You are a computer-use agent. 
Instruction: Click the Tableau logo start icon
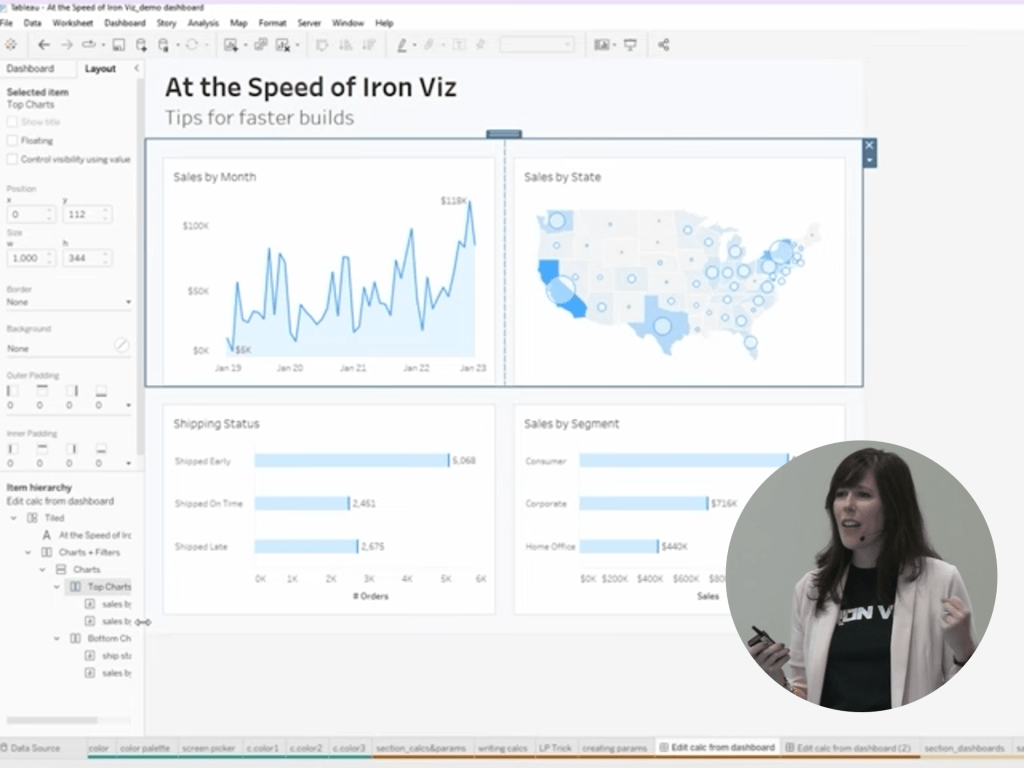[x=11, y=45]
